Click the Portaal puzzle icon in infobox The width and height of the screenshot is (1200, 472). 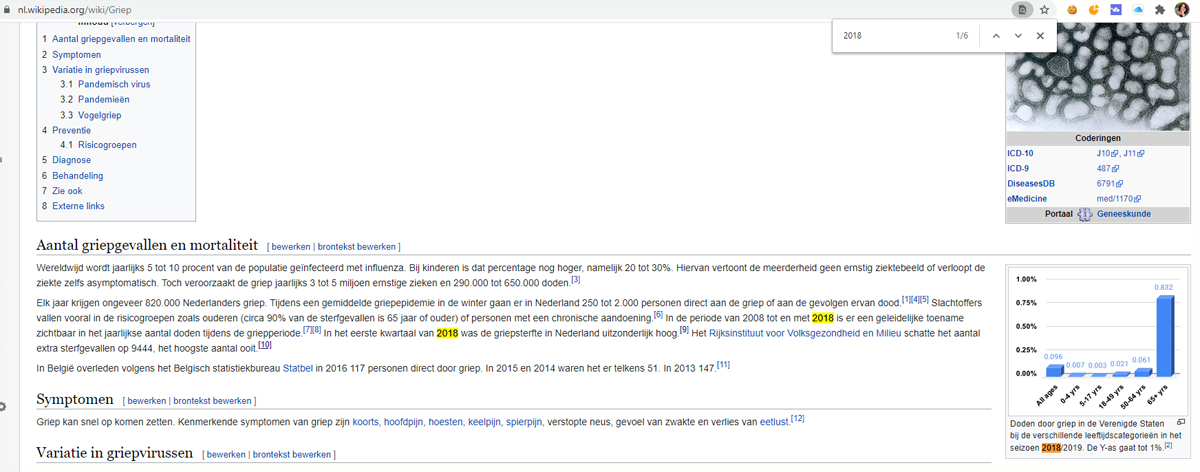pyautogui.click(x=1084, y=214)
